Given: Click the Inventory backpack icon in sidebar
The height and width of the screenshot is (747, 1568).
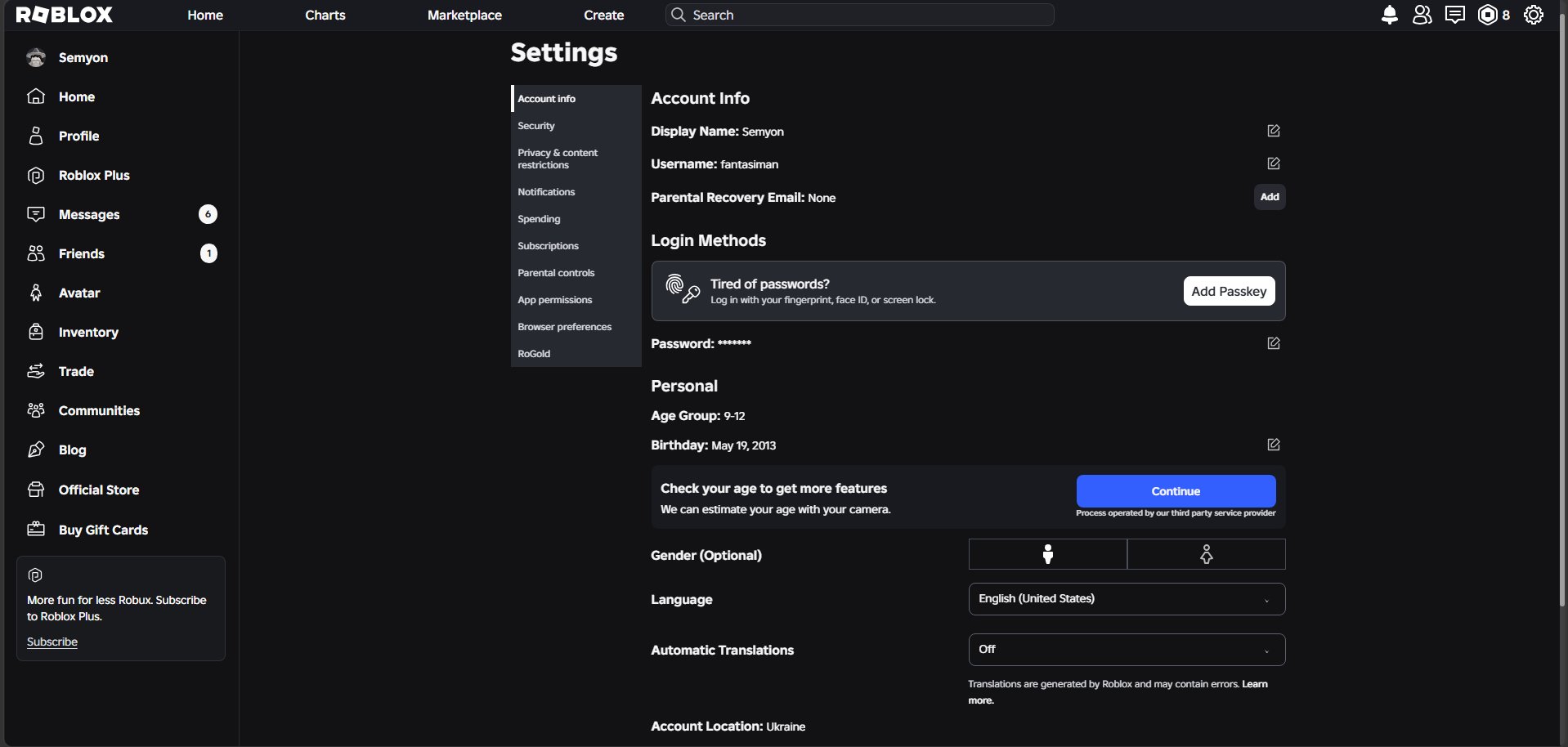Looking at the screenshot, I should tap(36, 332).
